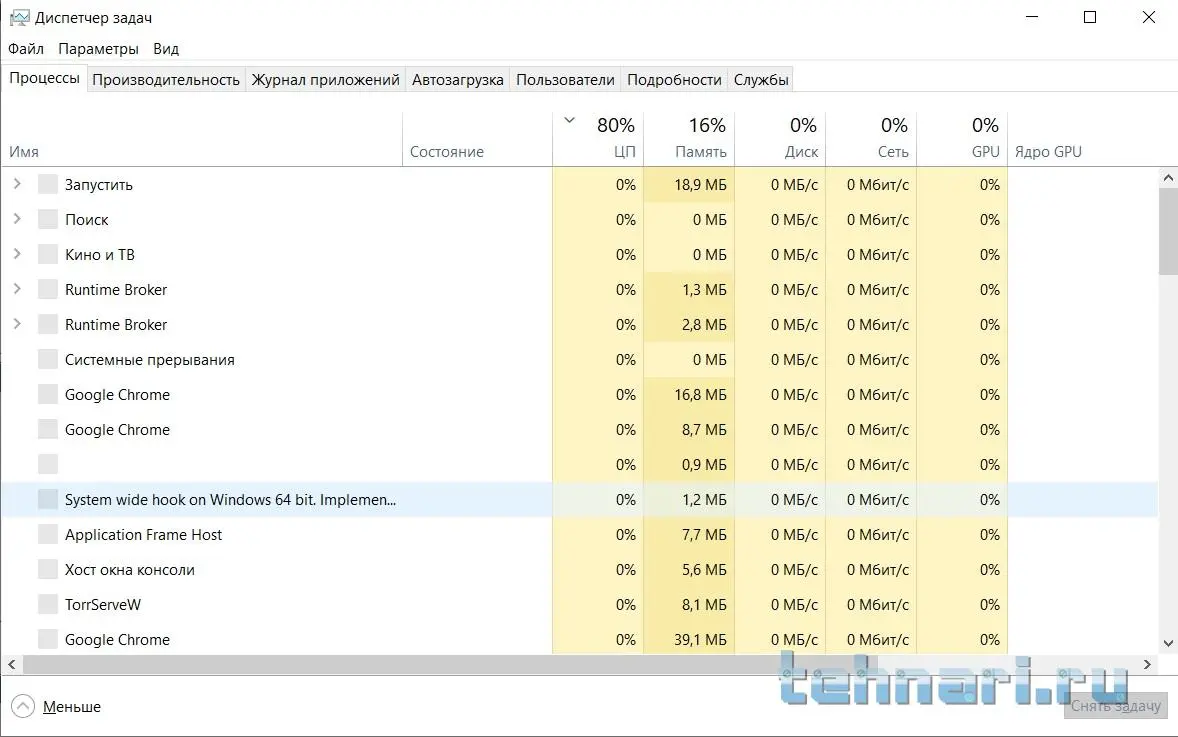This screenshot has width=1178, height=737.
Task: Expand the first Runtime Broker entry
Action: (x=17, y=289)
